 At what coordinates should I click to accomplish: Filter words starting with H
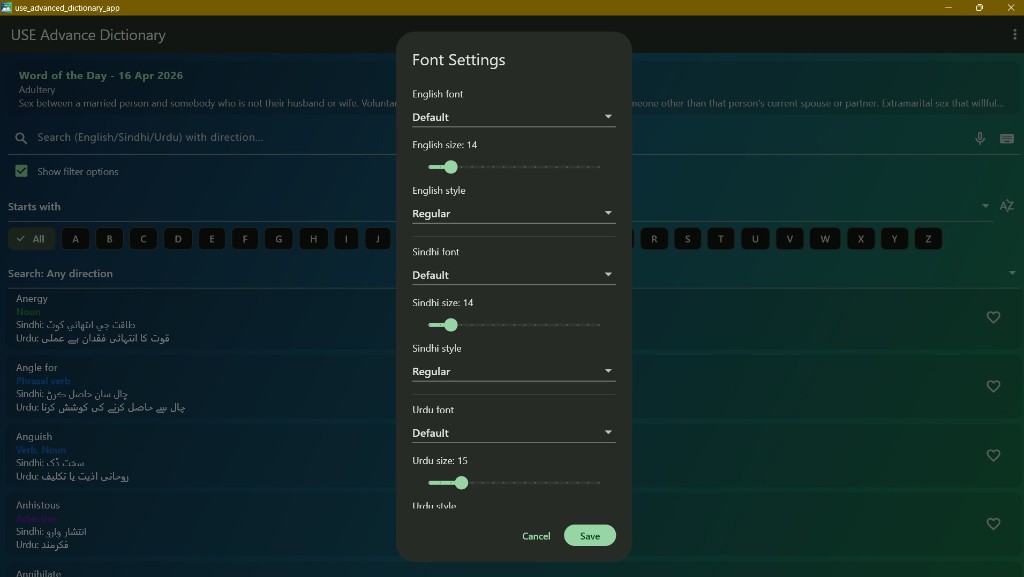(x=313, y=239)
